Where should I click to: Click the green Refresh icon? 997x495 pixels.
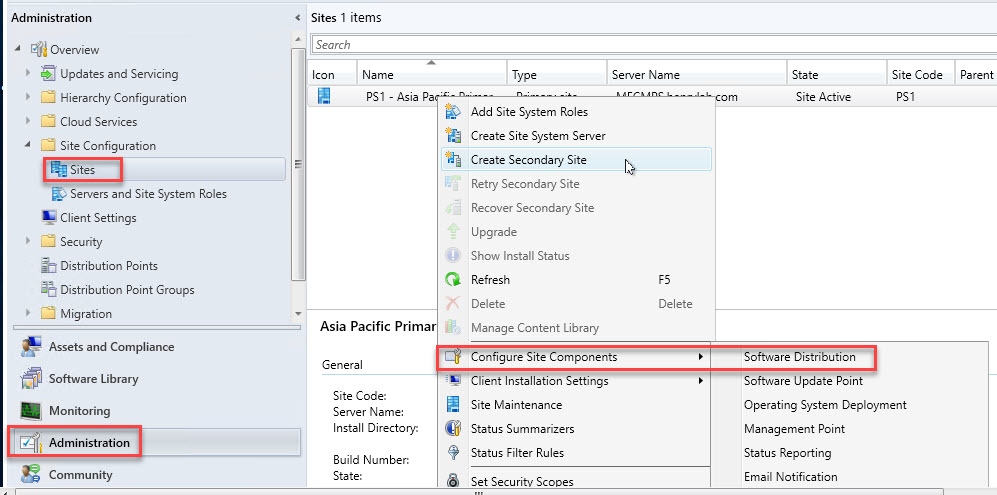(453, 280)
